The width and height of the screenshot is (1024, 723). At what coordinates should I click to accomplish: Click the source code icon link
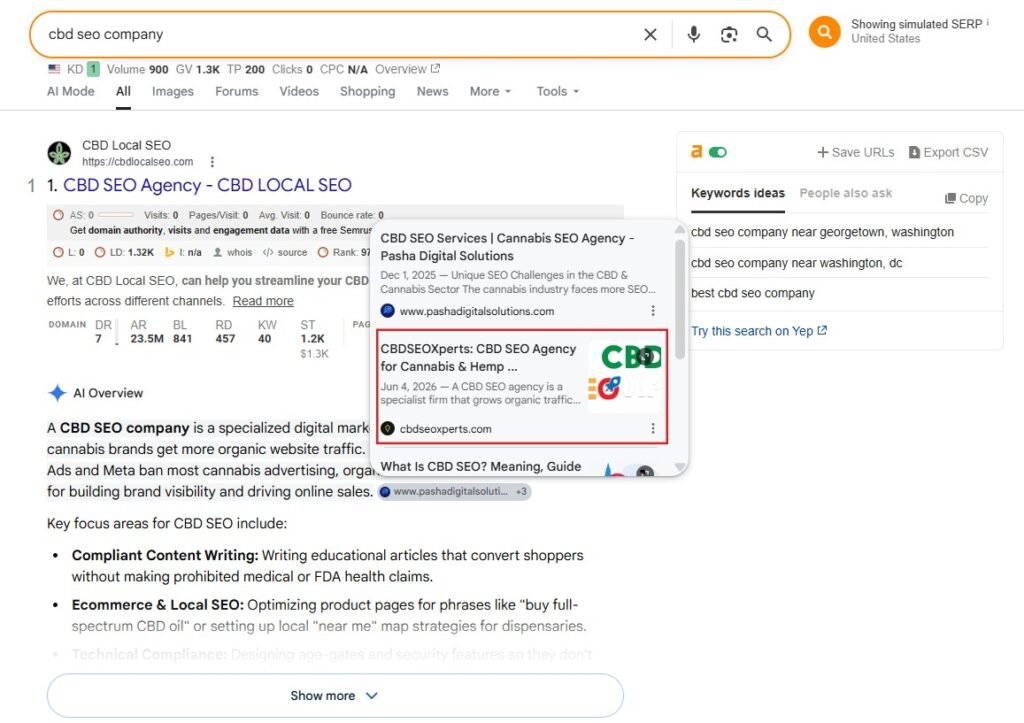[x=285, y=252]
